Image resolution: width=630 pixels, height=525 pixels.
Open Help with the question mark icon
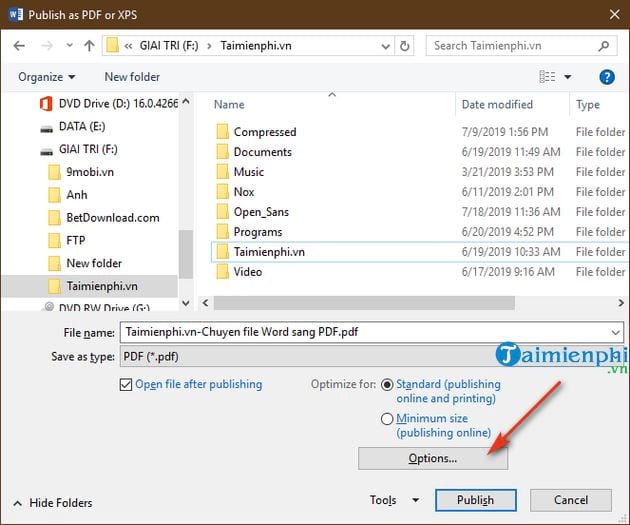click(x=607, y=77)
